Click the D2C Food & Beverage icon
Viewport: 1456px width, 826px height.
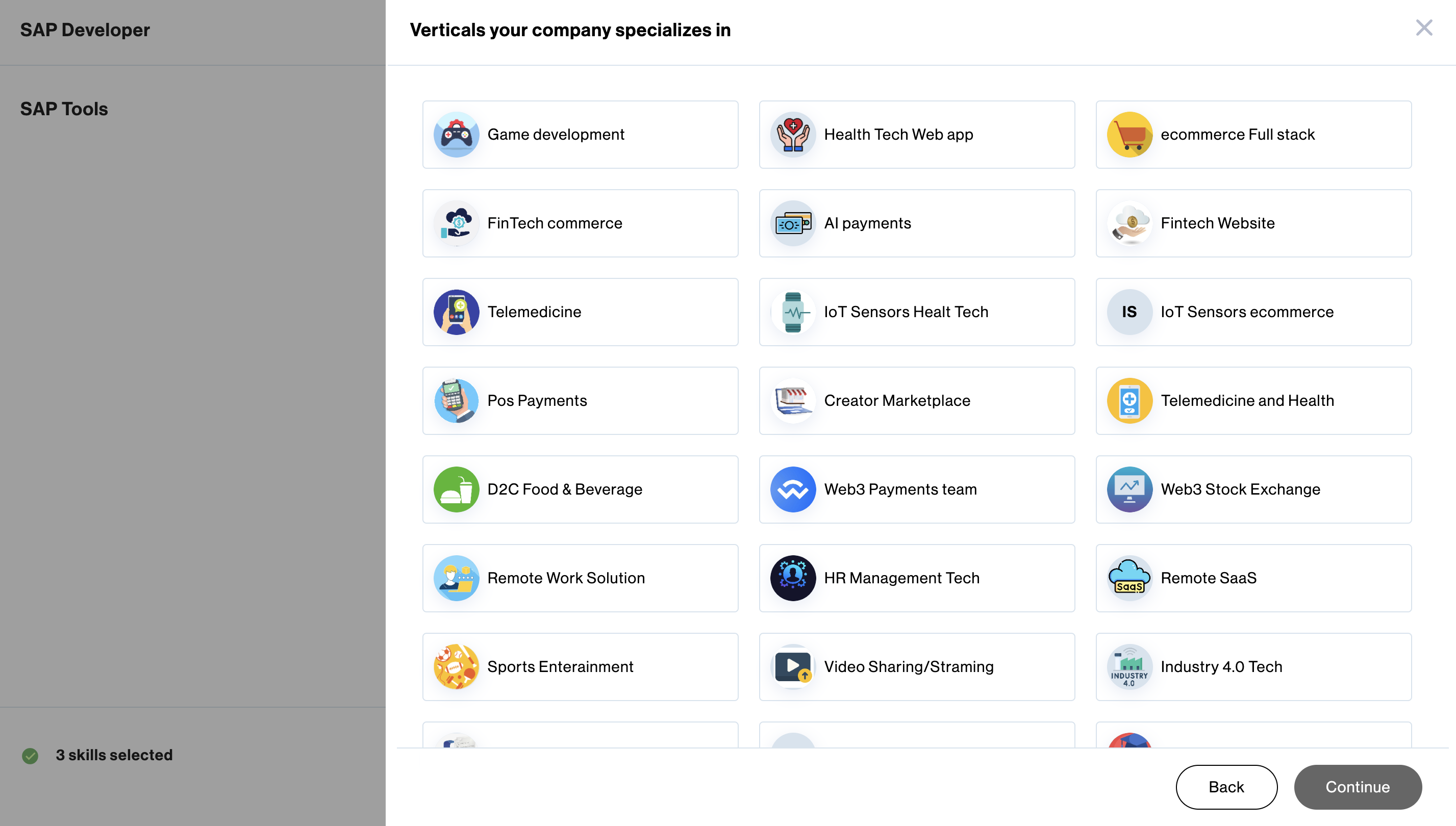coord(457,489)
